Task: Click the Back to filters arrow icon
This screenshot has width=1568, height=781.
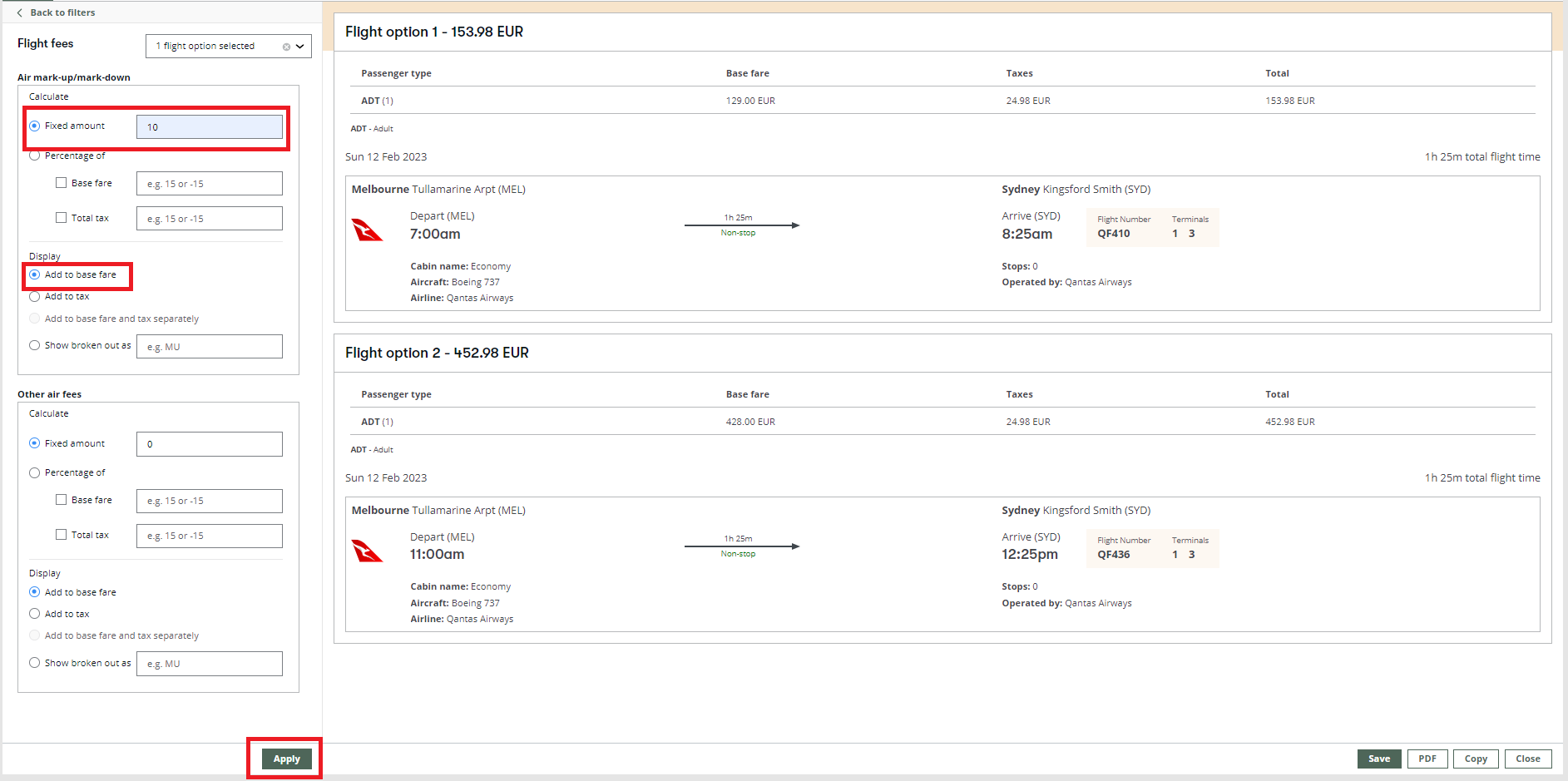Action: coord(20,12)
